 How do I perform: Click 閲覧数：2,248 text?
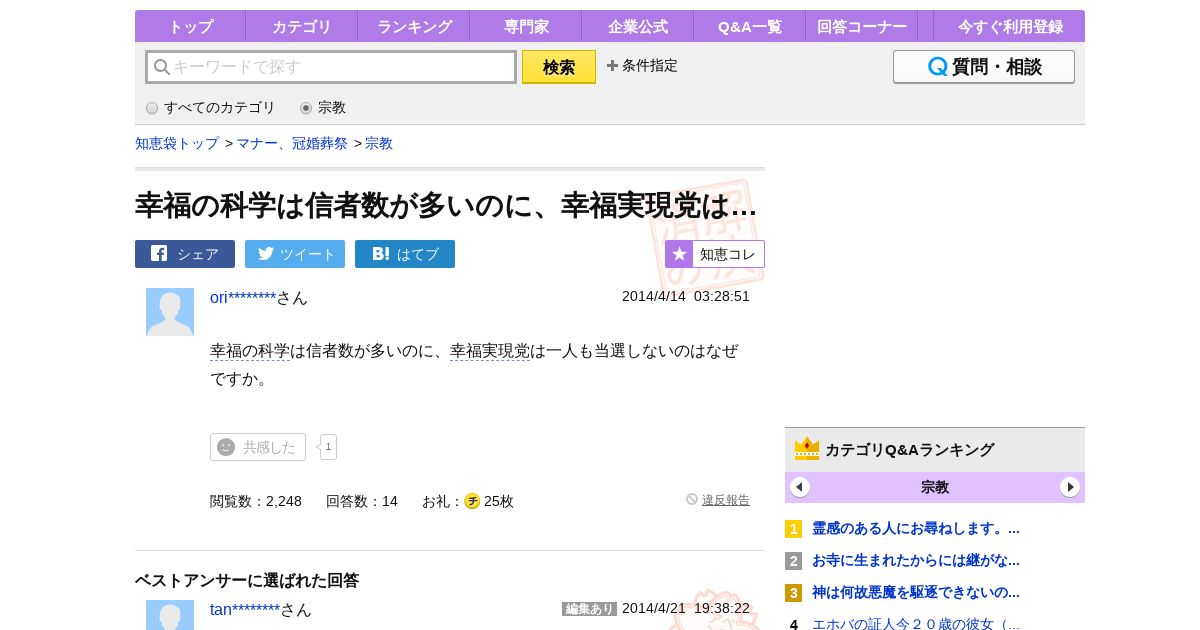[256, 501]
